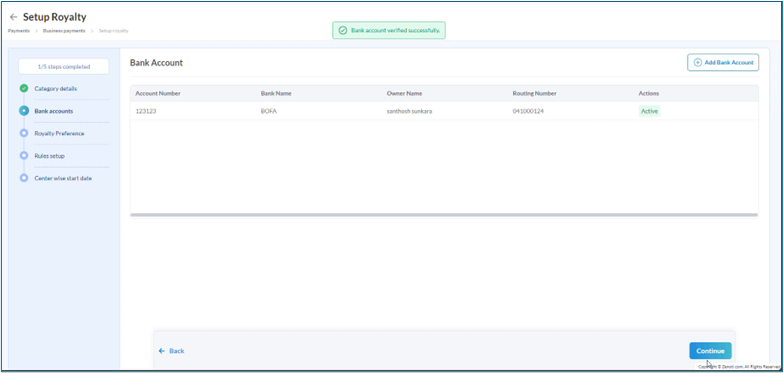
Task: Click the Royalty Preference step circle icon
Action: point(24,134)
